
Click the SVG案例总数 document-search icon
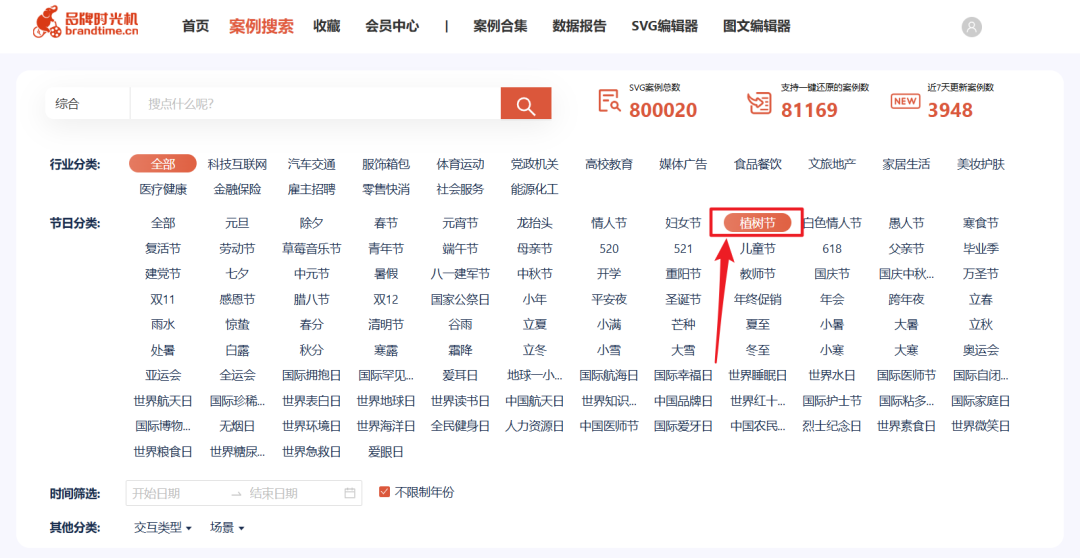(610, 102)
